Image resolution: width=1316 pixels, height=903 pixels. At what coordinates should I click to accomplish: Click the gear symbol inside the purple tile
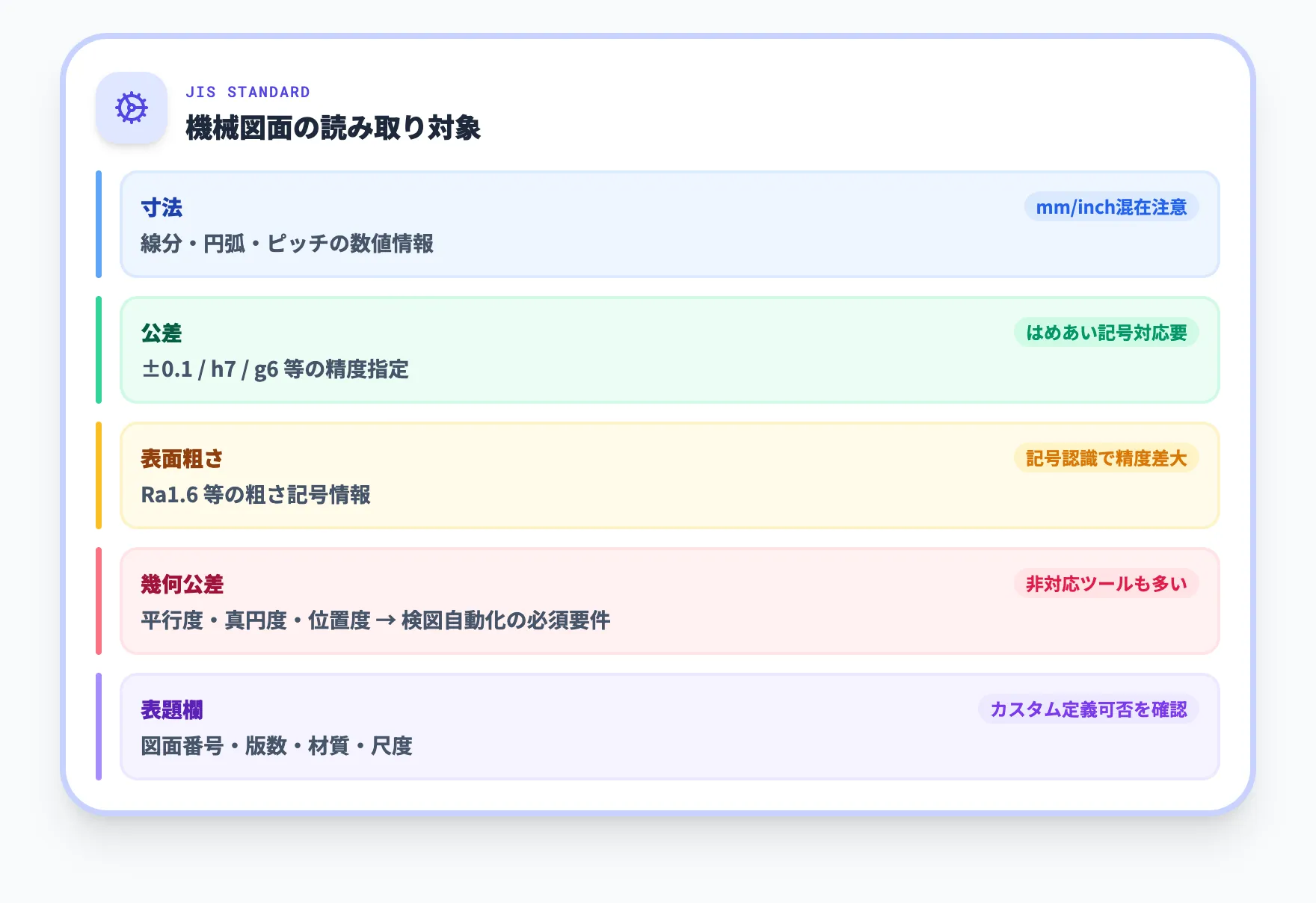pyautogui.click(x=130, y=108)
